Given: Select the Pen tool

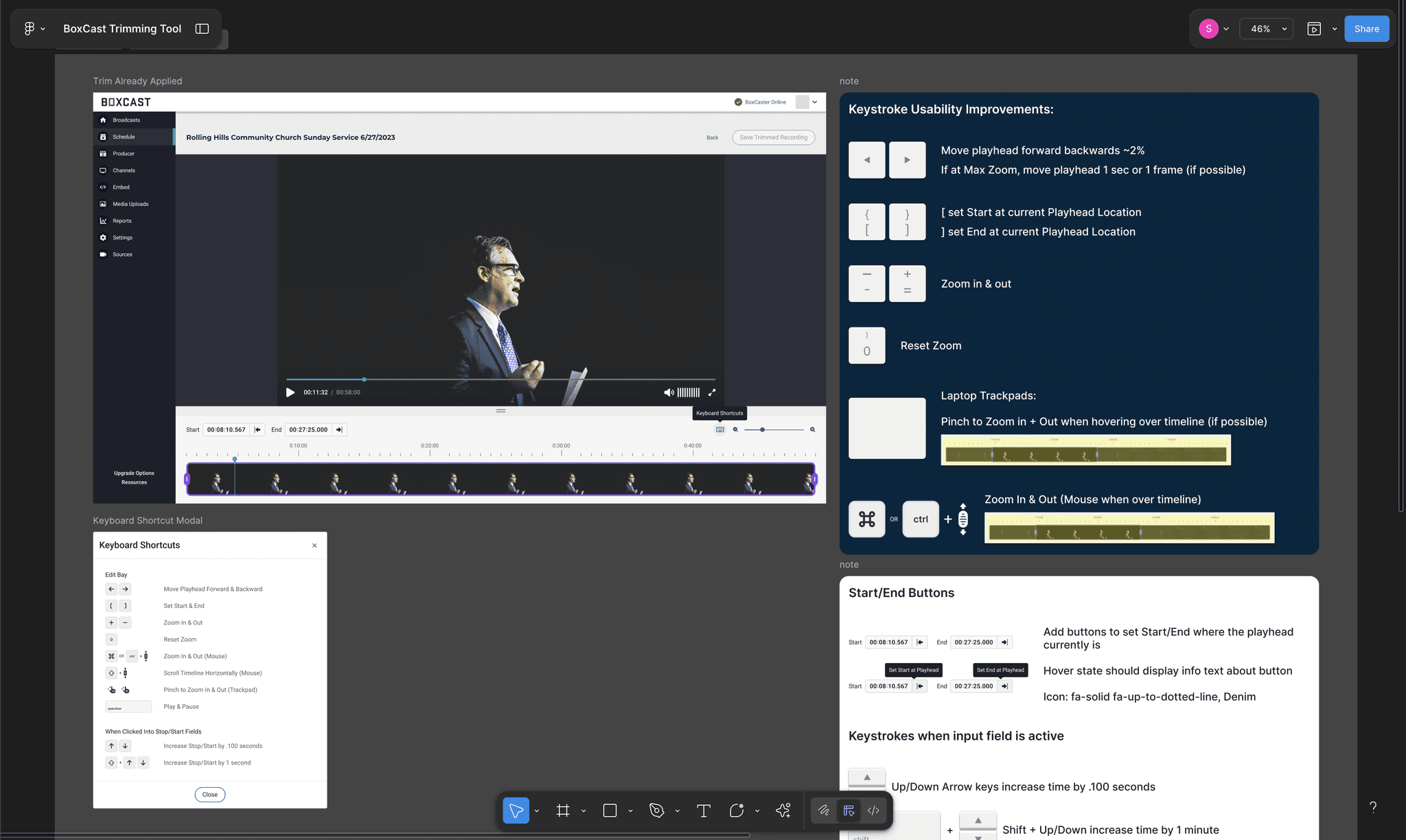Looking at the screenshot, I should pyautogui.click(x=656, y=810).
